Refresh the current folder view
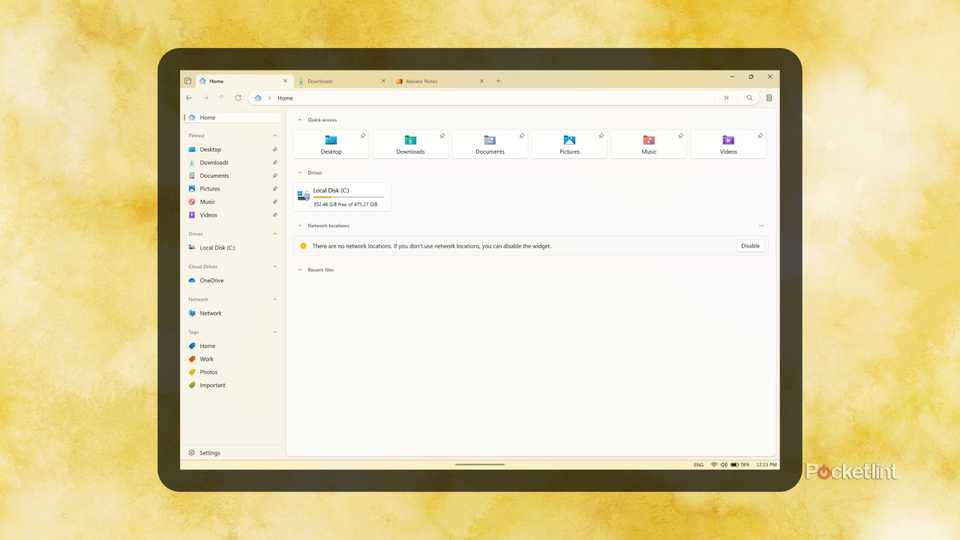The width and height of the screenshot is (960, 540). click(x=238, y=98)
